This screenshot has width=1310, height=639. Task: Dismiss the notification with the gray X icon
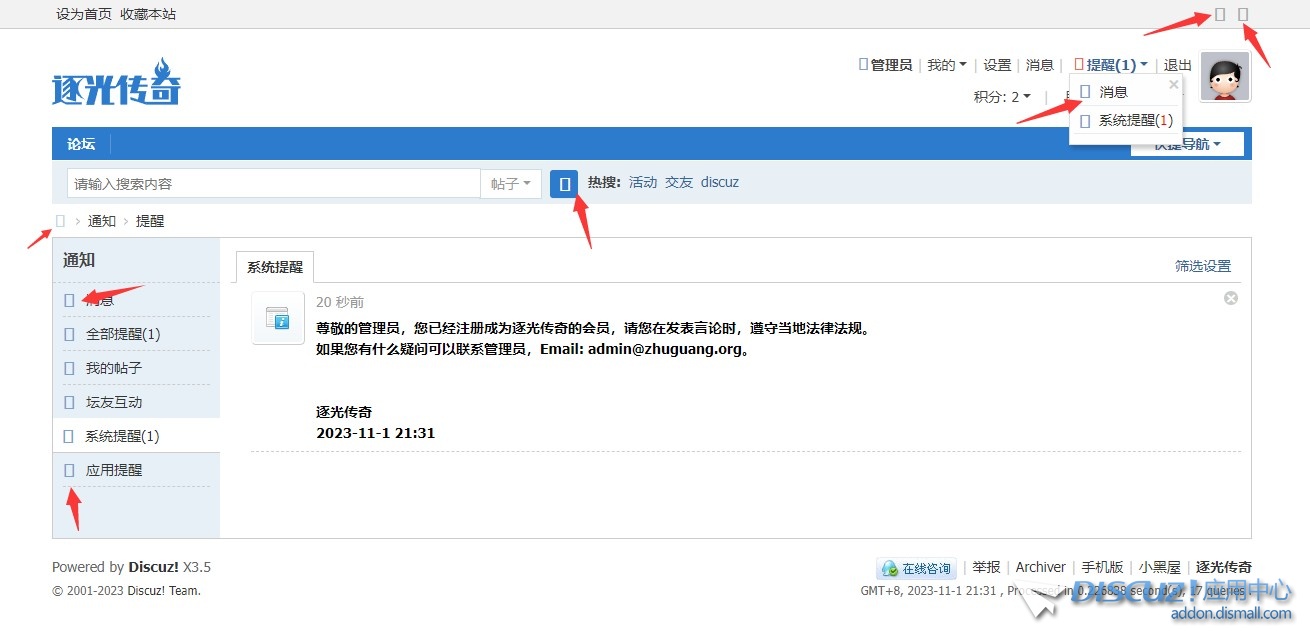1231,298
